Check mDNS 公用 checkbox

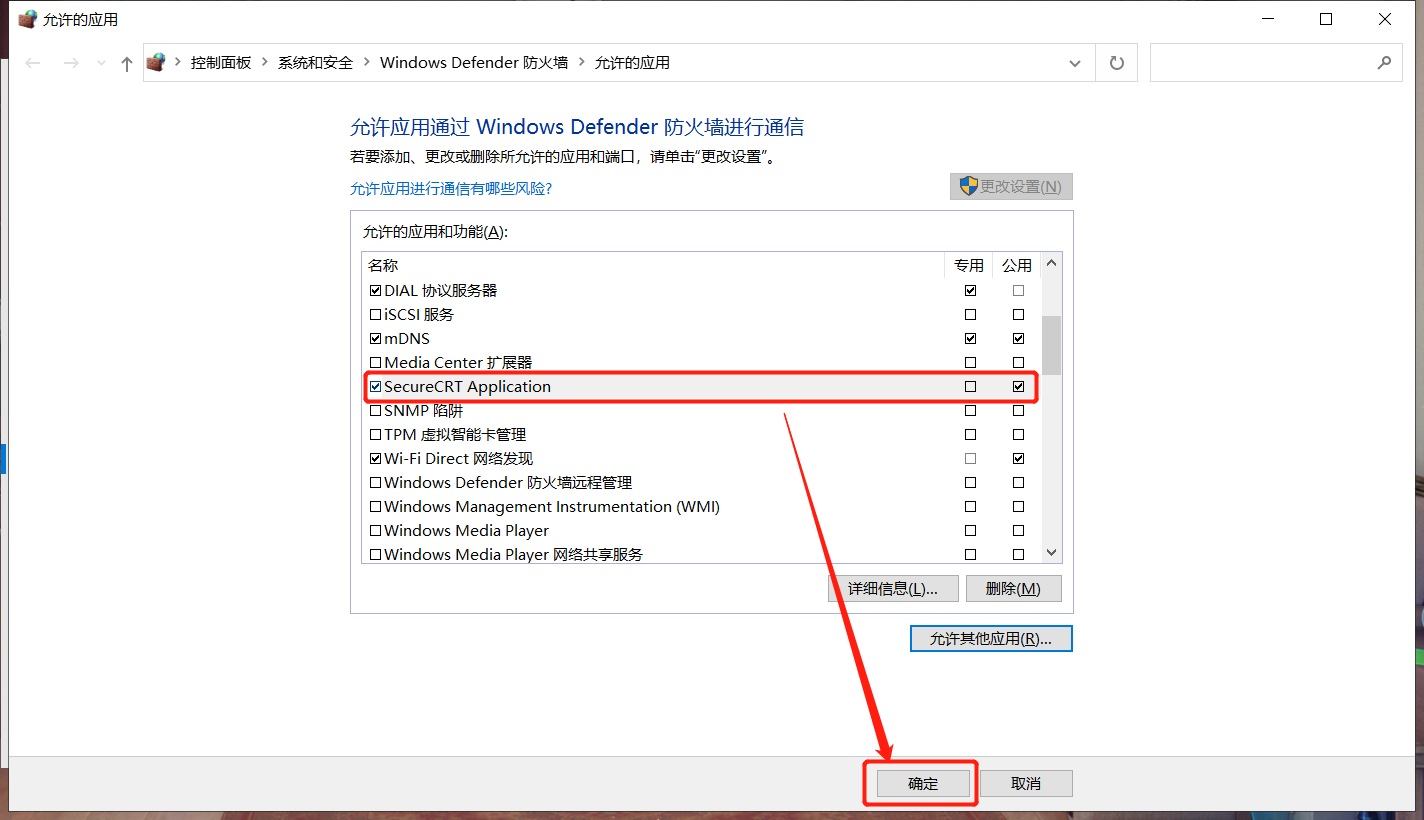point(1018,338)
